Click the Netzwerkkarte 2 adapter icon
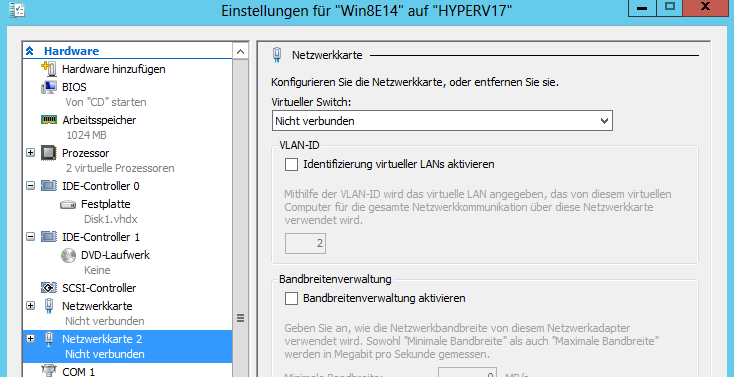This screenshot has width=734, height=377. (x=49, y=339)
